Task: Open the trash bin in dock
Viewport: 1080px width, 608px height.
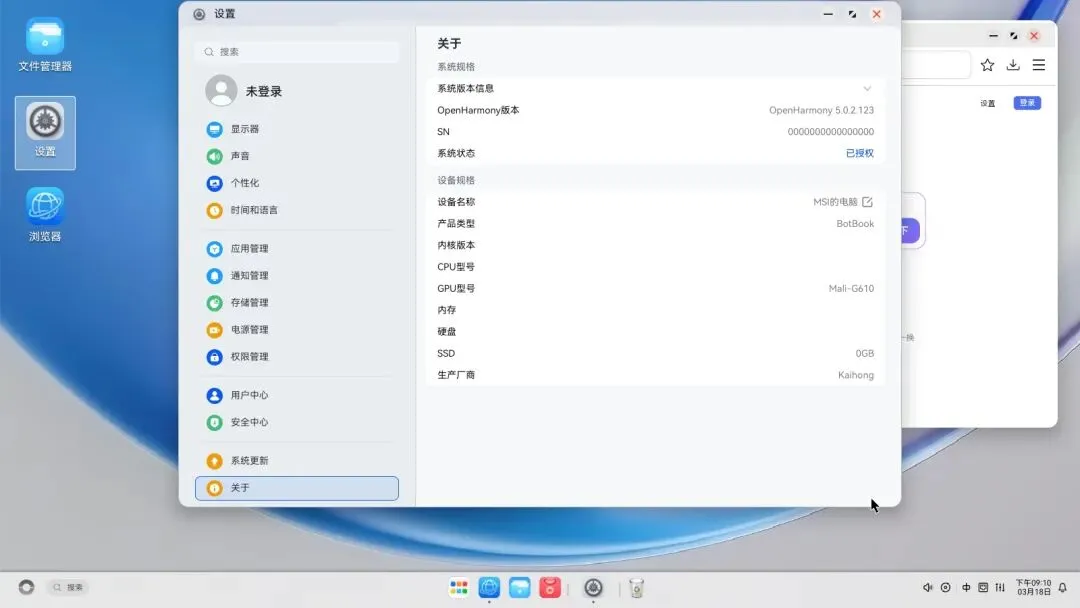Action: (636, 588)
